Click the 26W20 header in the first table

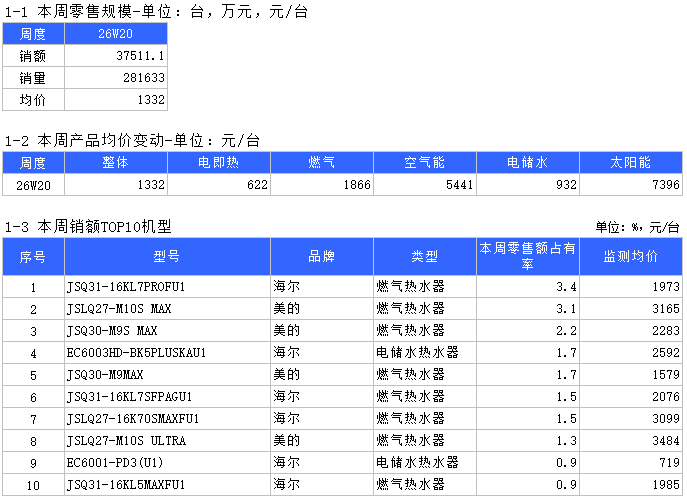coord(116,34)
